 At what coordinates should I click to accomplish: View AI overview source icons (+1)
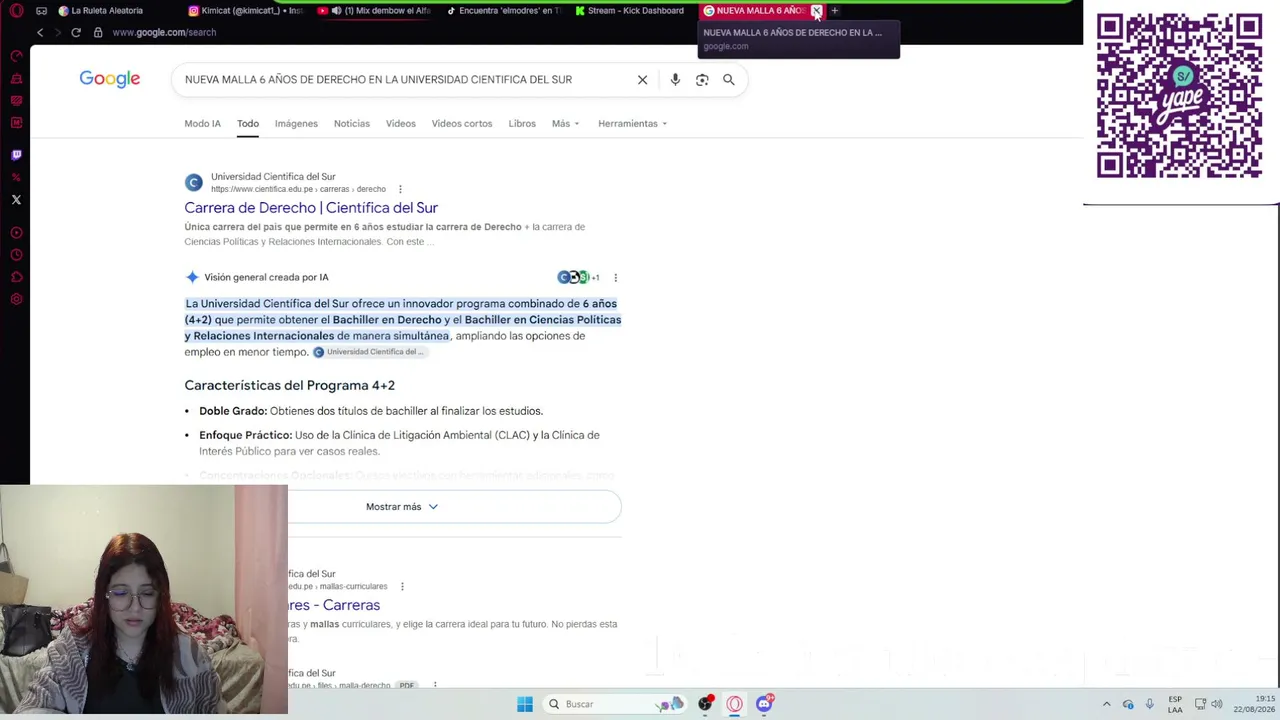[x=579, y=277]
